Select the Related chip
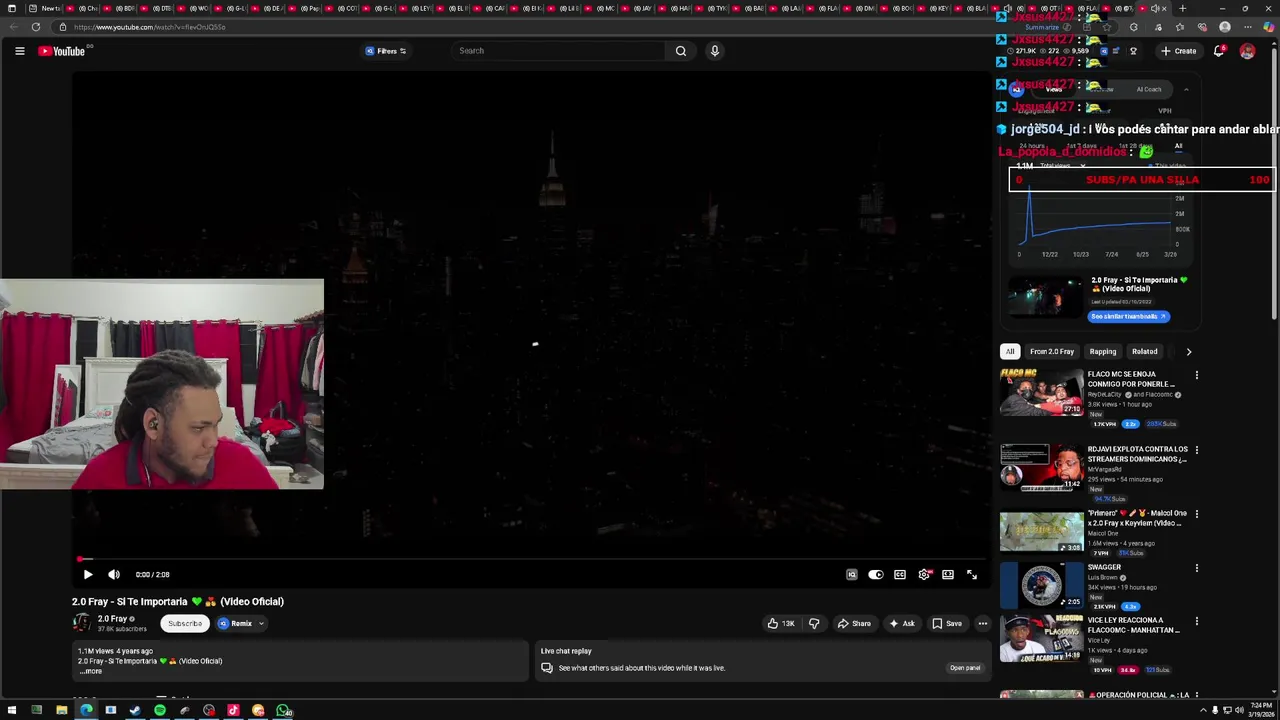 pos(1145,352)
